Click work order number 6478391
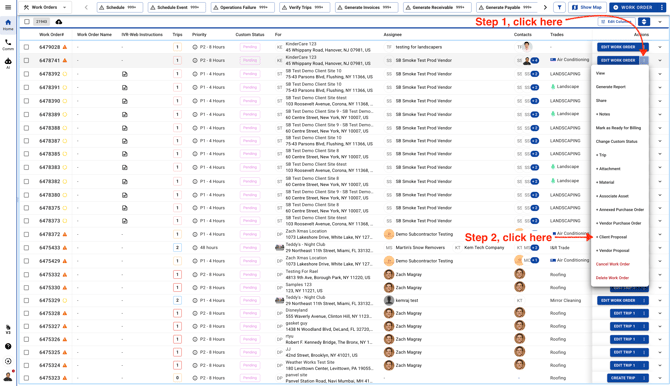Viewport: 670px width, 386px height. click(50, 87)
